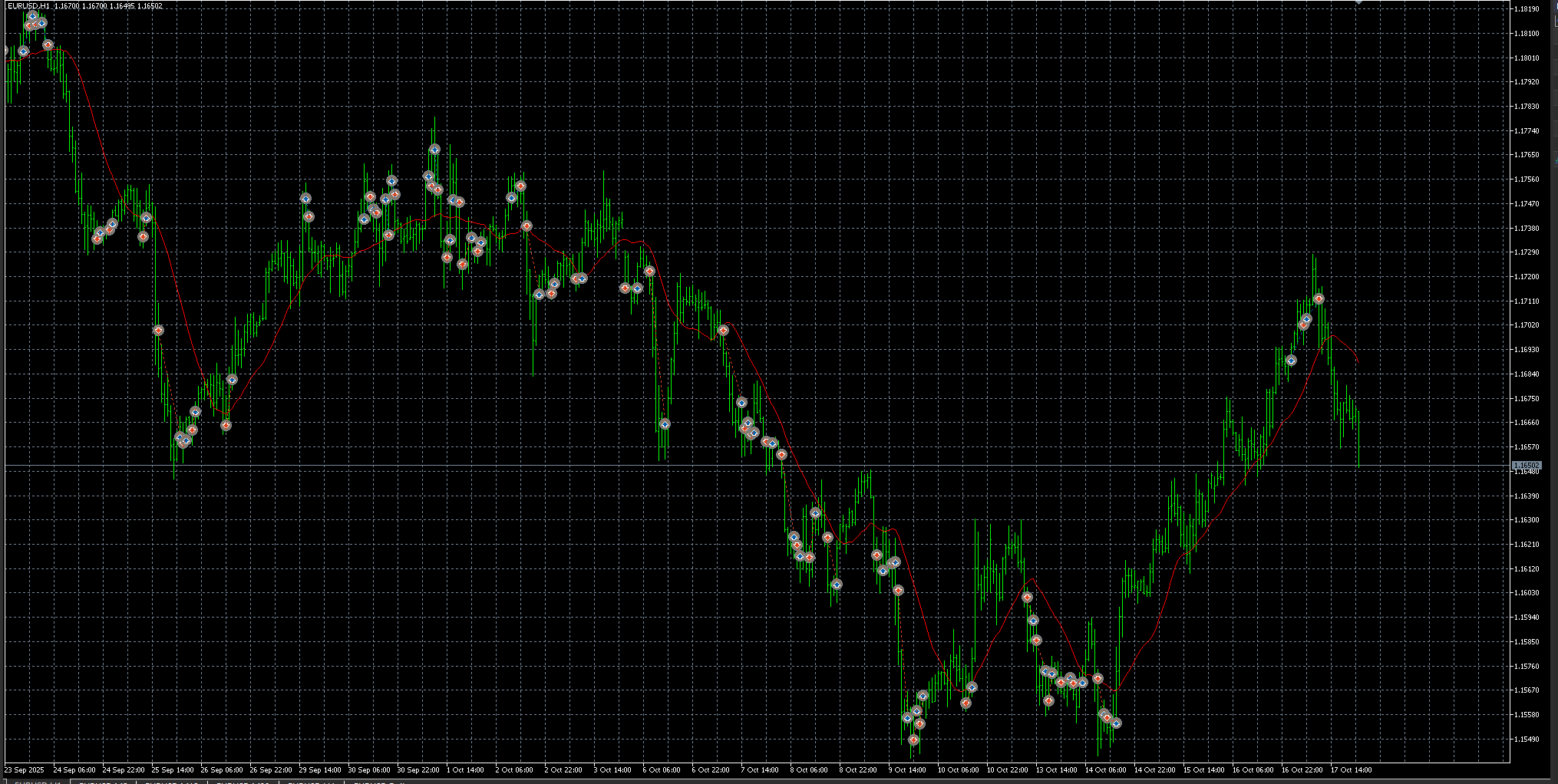
Task: Click the trade marker atop the 1 Oct peak
Action: pyautogui.click(x=434, y=150)
